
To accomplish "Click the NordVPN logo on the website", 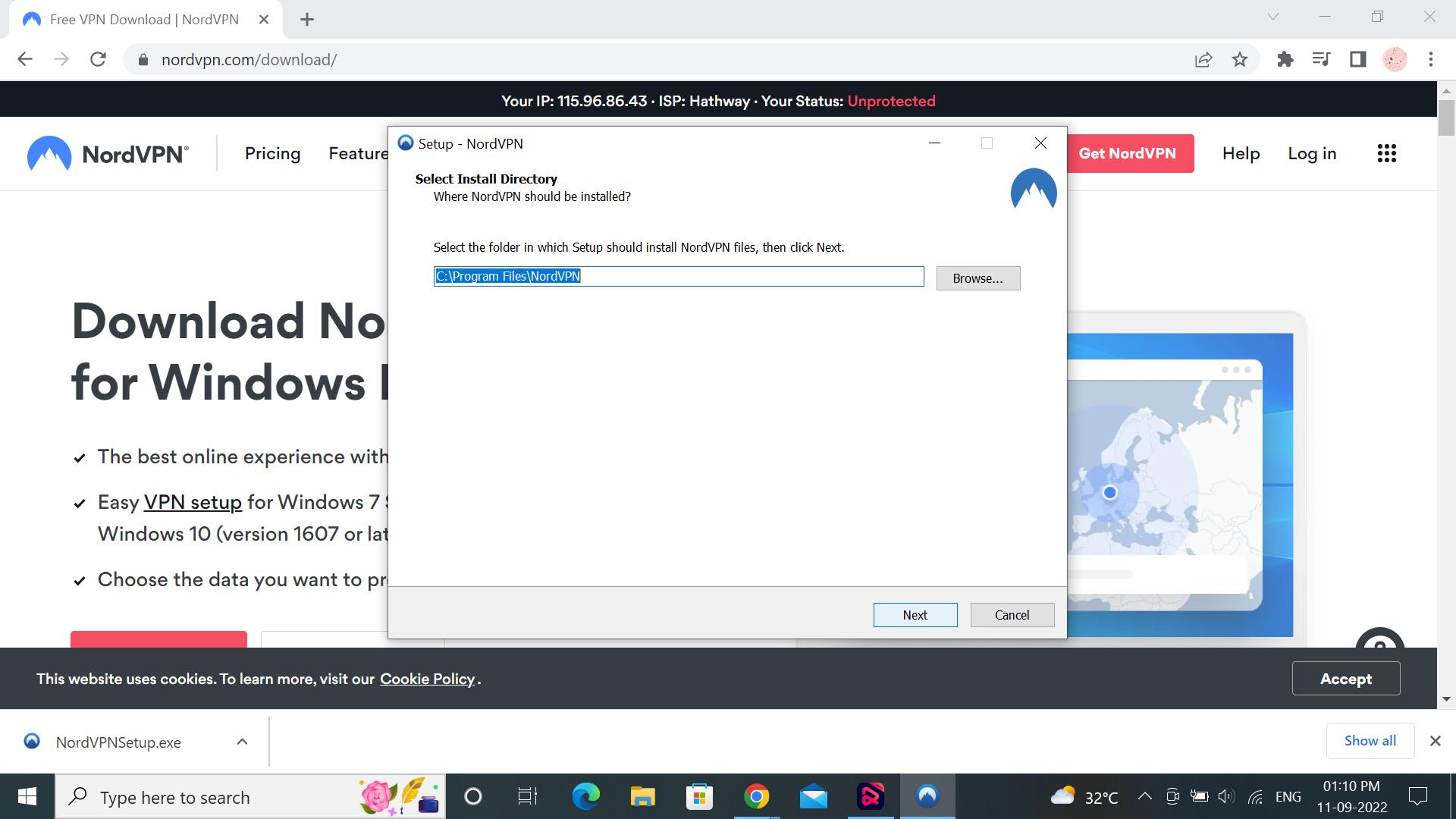I will click(108, 154).
